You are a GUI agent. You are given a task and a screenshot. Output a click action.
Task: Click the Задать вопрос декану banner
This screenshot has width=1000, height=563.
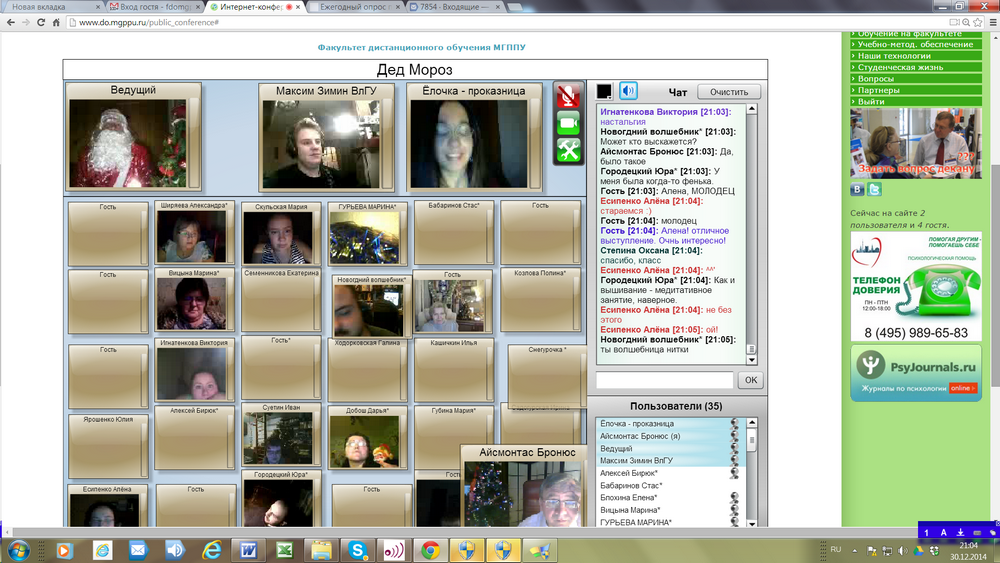pos(916,143)
